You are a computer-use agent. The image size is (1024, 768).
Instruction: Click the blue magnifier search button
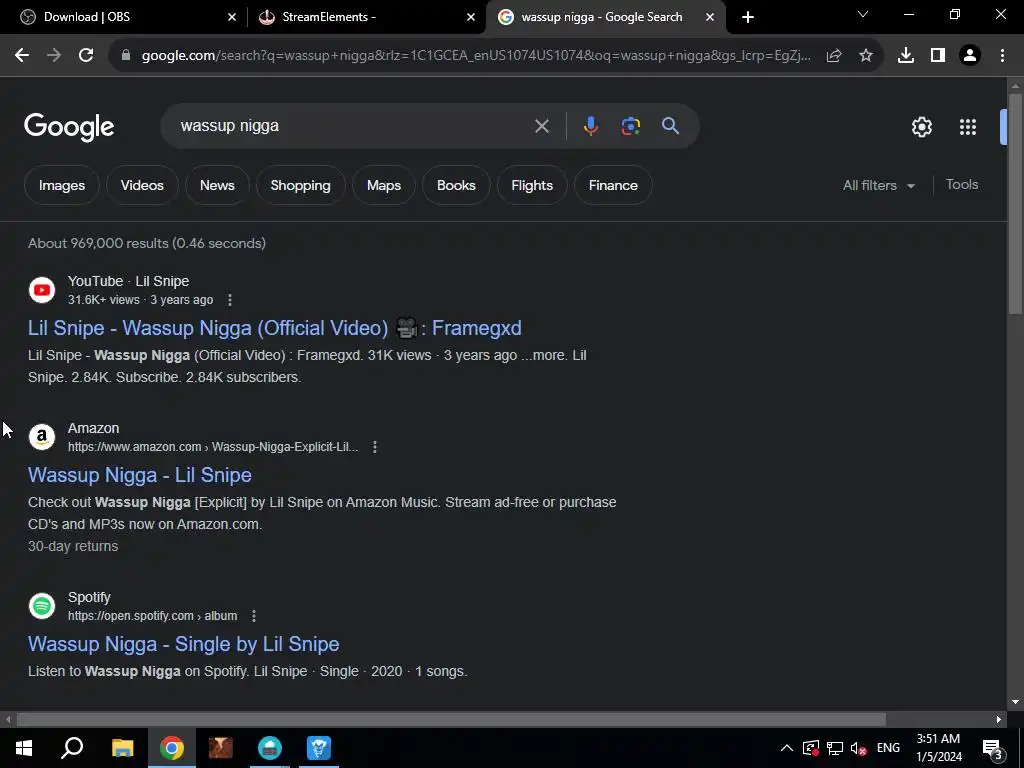coord(671,126)
